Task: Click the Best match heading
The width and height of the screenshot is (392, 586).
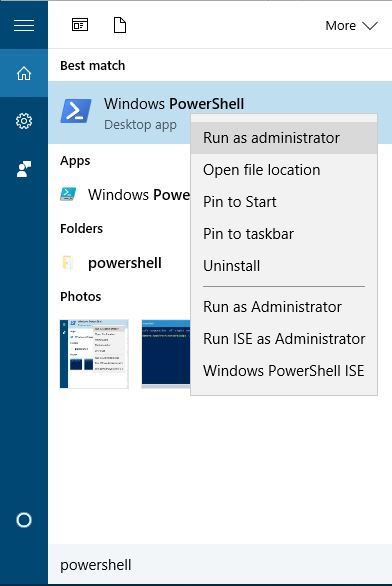Action: pyautogui.click(x=92, y=66)
